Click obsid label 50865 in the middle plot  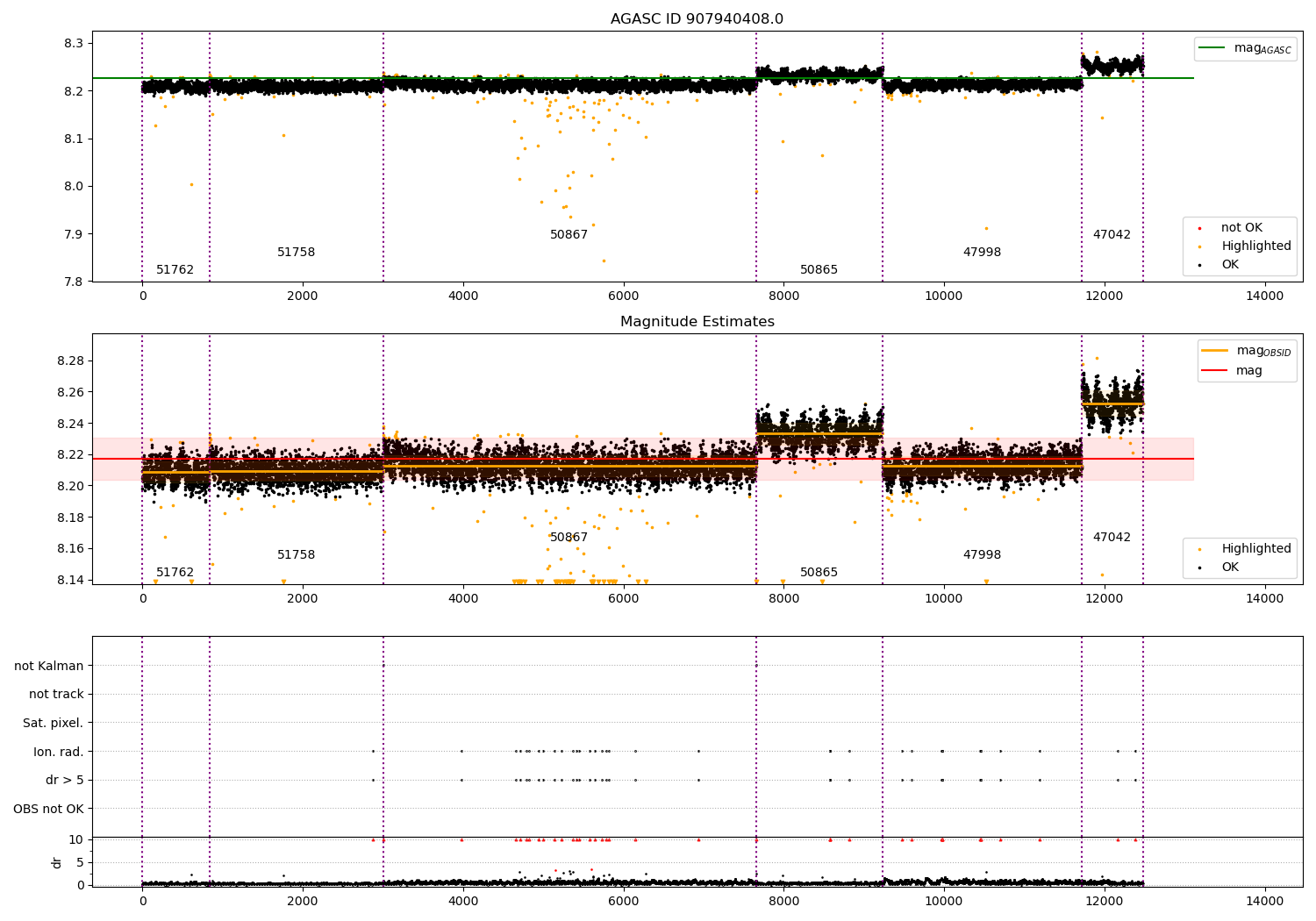pyautogui.click(x=819, y=573)
